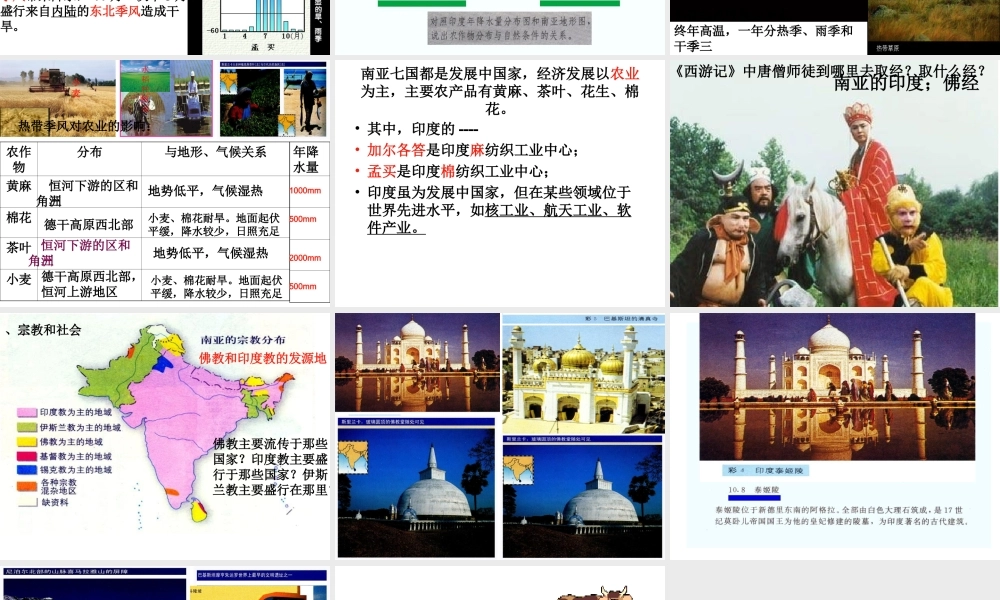Click orange swatch for 各种宗教混杂地区
This screenshot has height=600, width=1000.
pos(26,486)
